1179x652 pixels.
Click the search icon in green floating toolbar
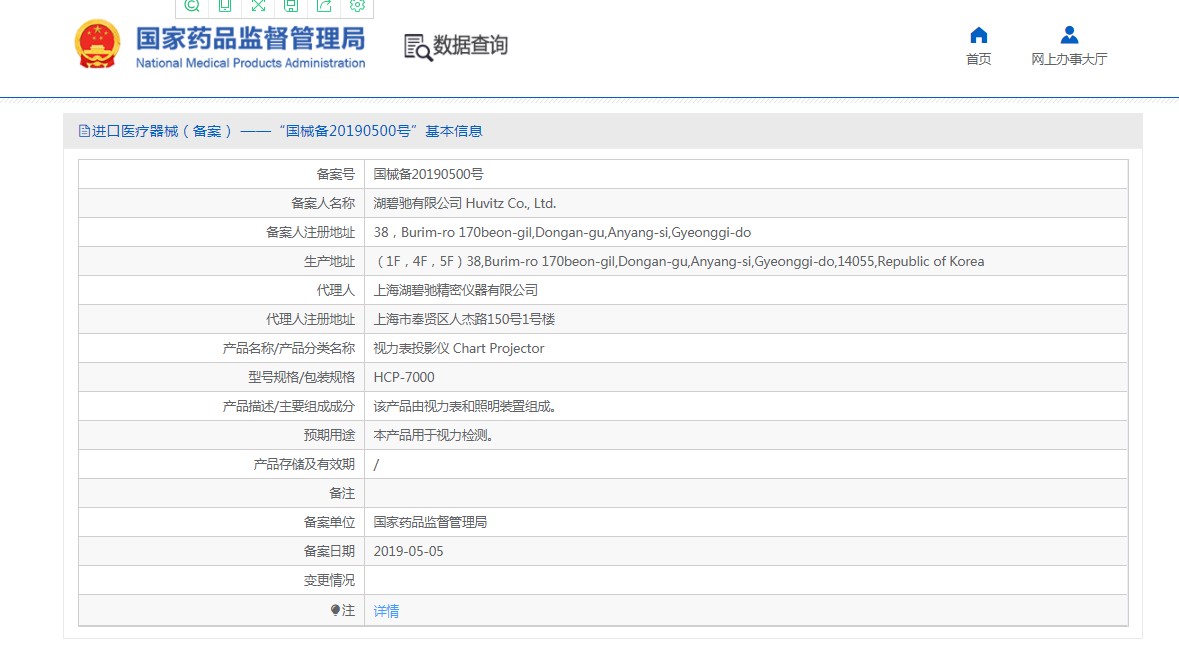click(x=192, y=6)
